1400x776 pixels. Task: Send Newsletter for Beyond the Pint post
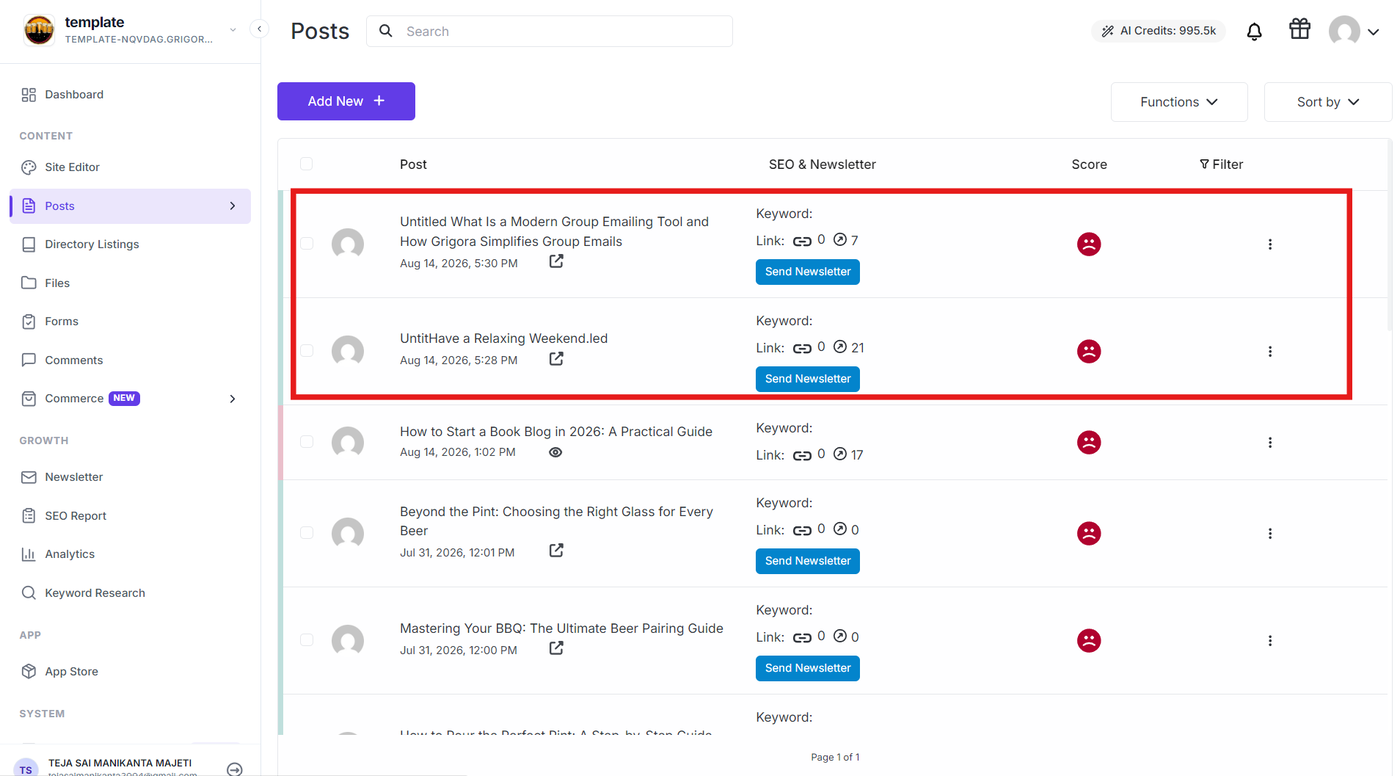[x=808, y=561]
